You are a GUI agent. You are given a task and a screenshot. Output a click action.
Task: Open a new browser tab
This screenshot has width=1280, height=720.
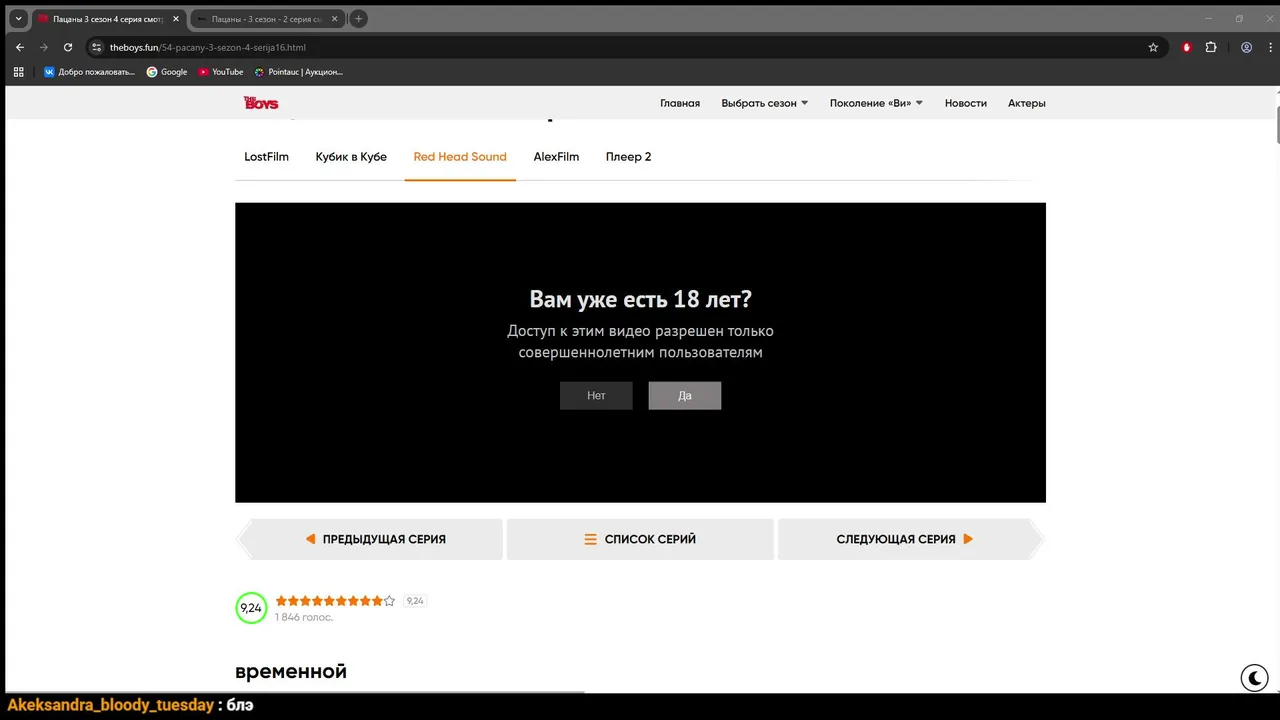pos(358,19)
